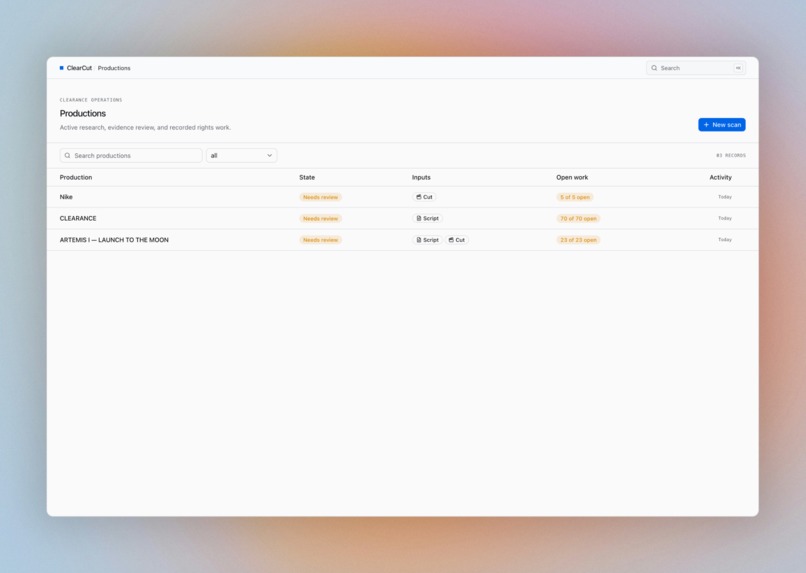This screenshot has width=806, height=573.
Task: Click Needs review badge in Nike row
Action: (320, 197)
